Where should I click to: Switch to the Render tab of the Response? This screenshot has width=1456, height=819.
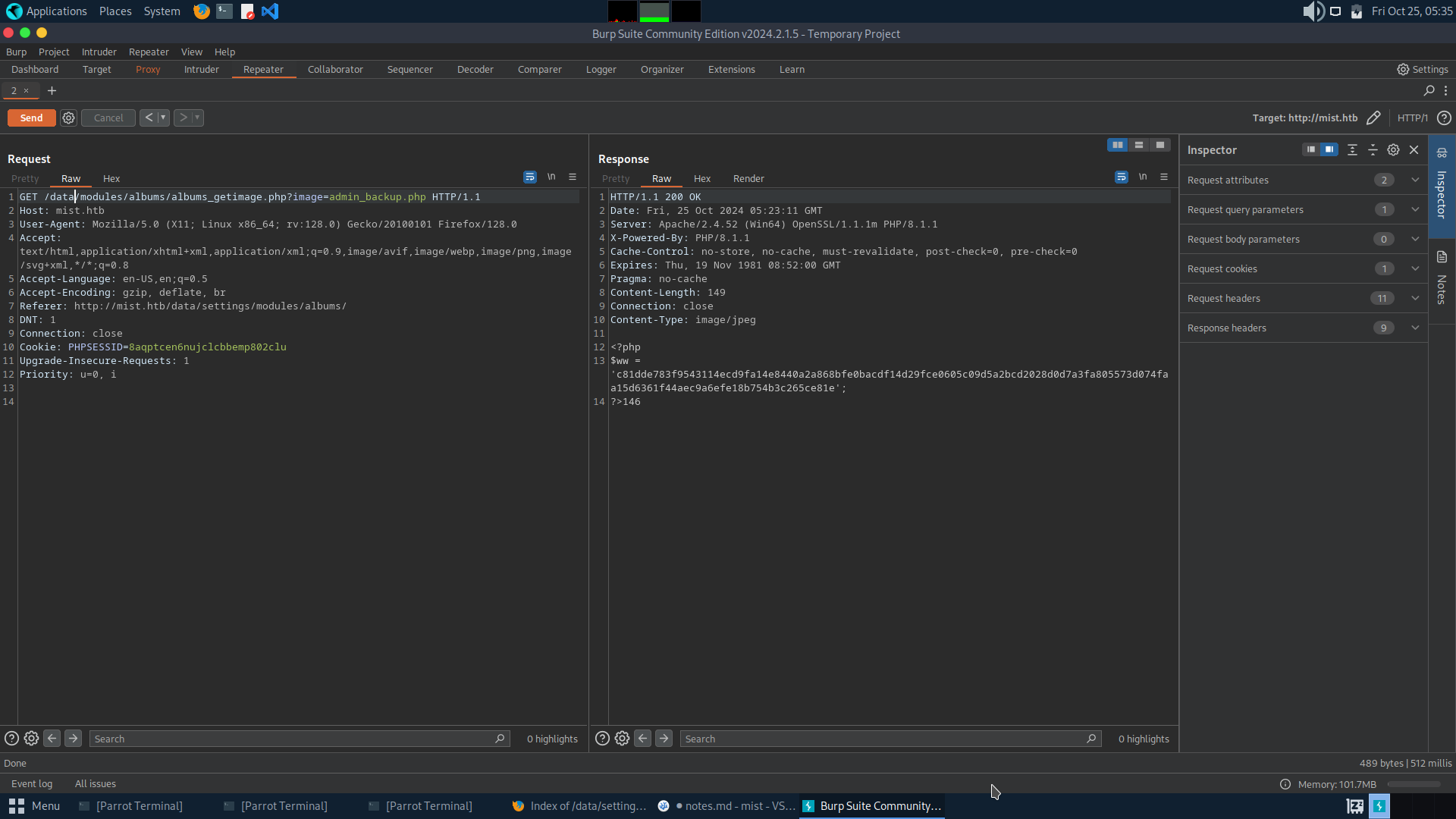[748, 178]
